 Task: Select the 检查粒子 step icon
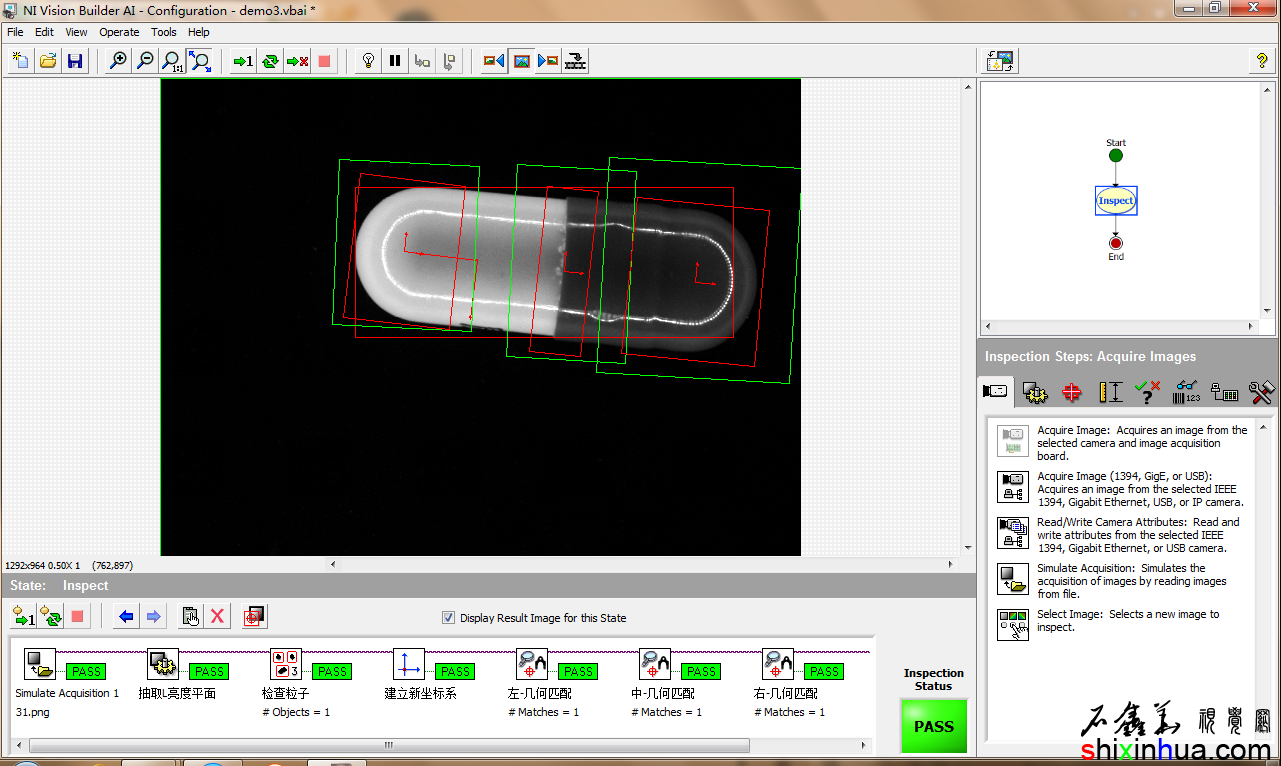(285, 664)
